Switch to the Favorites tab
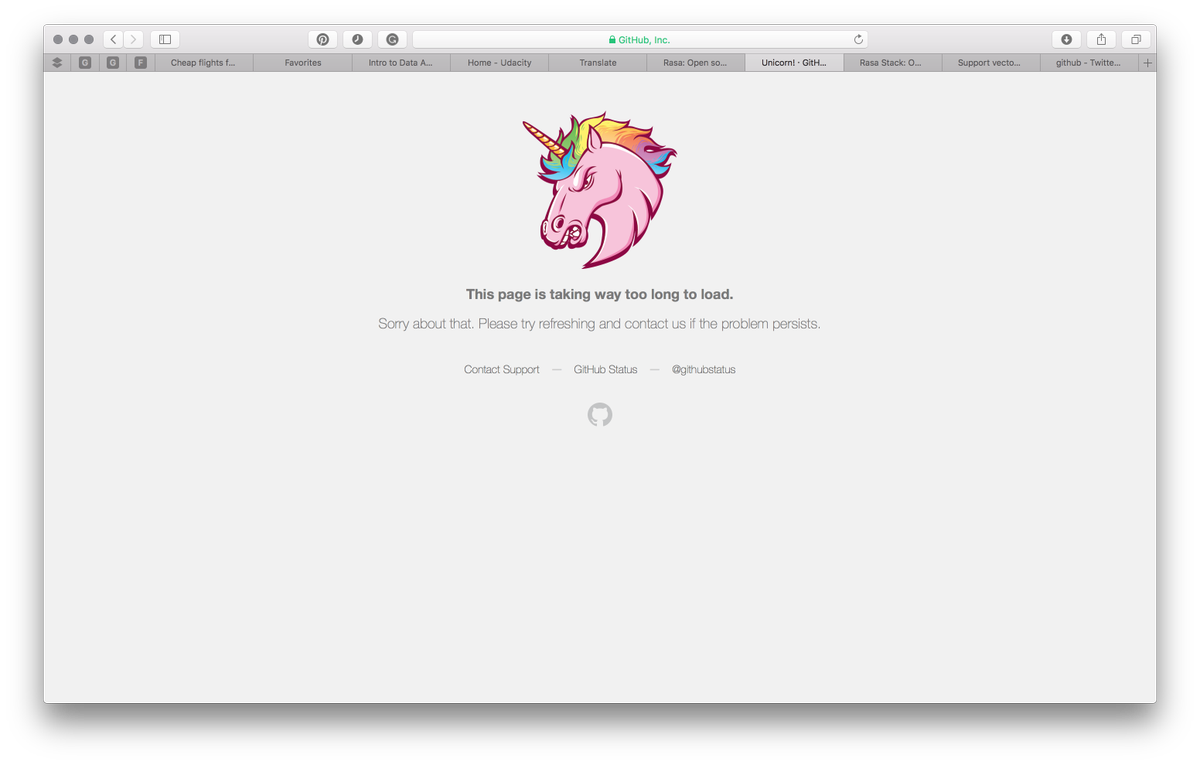1200x765 pixels. (x=303, y=62)
